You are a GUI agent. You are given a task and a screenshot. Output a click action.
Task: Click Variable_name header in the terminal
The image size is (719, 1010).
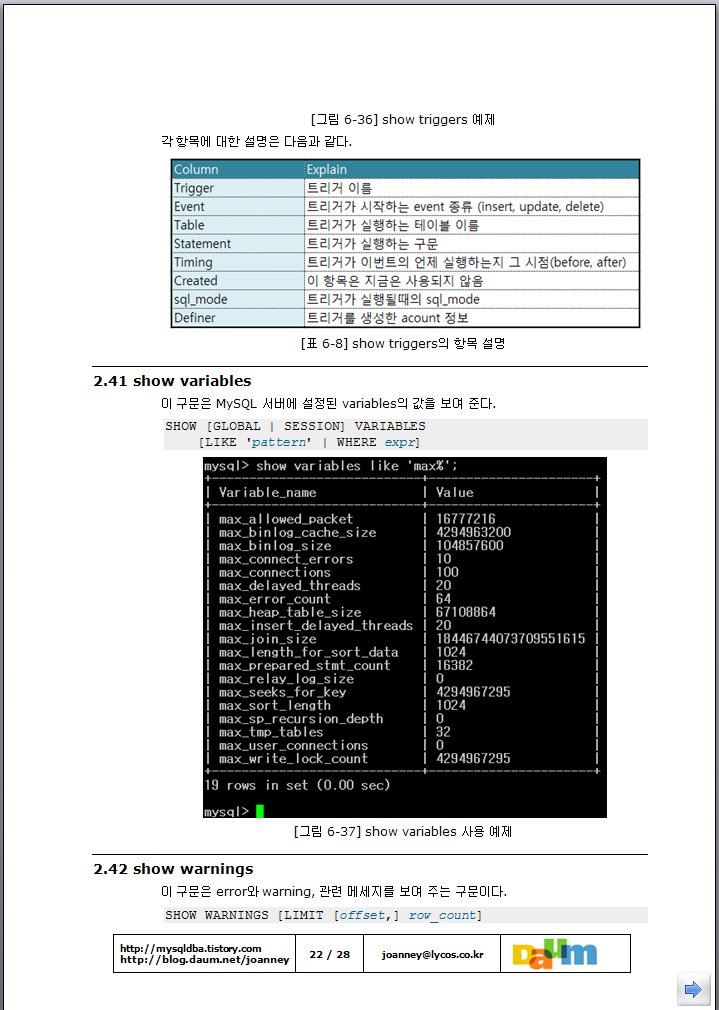267,493
